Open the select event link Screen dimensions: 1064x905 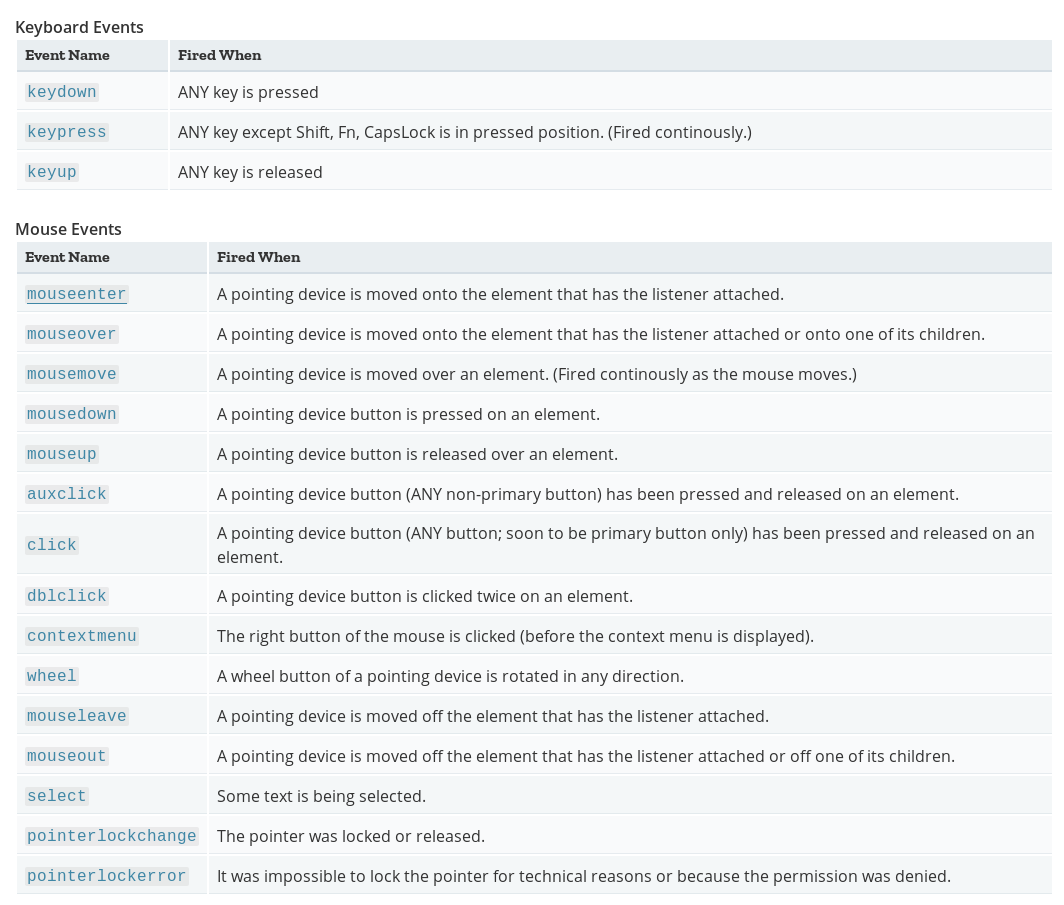point(56,796)
